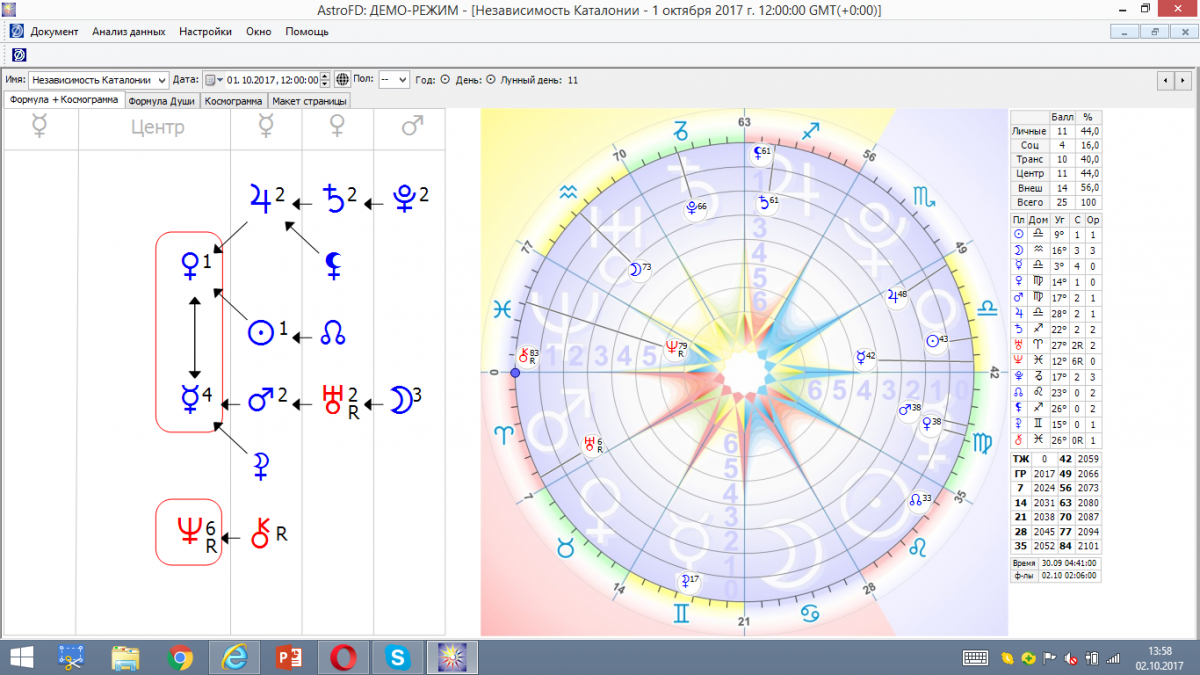Open Google Chrome from the taskbar
Viewport: 1200px width, 675px height.
(x=181, y=657)
